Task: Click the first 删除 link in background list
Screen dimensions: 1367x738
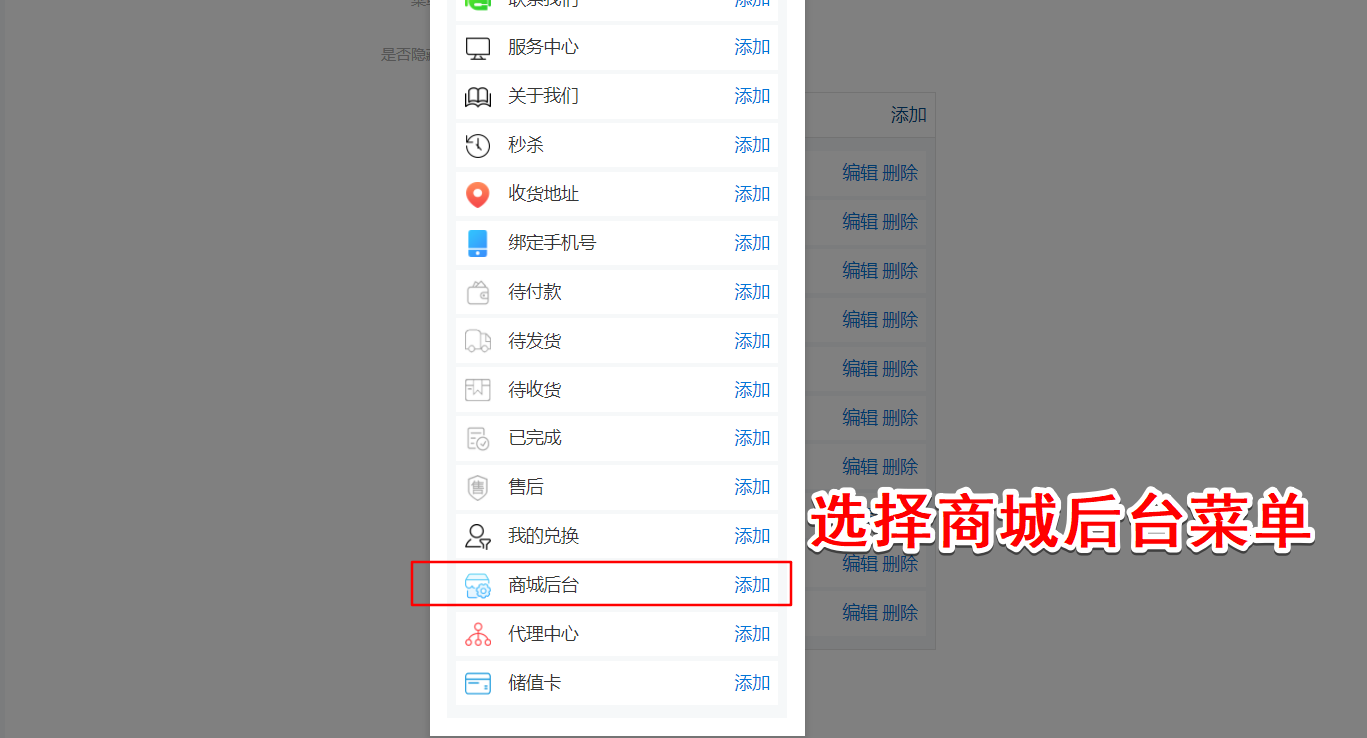Action: tap(900, 173)
